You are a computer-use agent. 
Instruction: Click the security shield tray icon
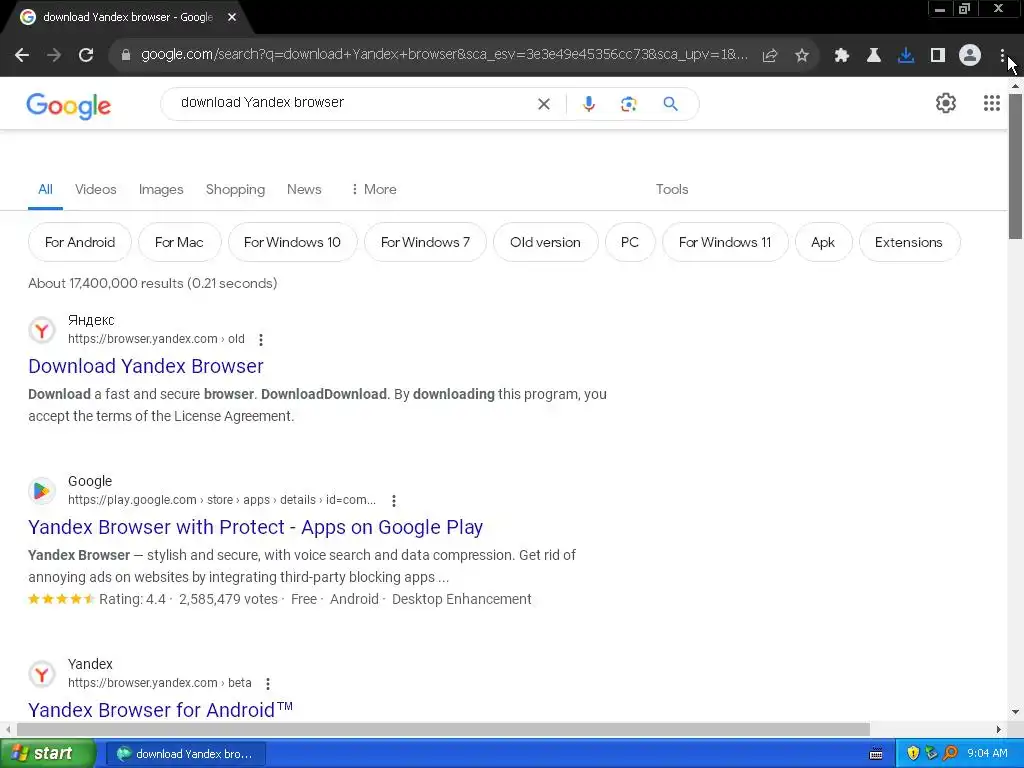[913, 754]
